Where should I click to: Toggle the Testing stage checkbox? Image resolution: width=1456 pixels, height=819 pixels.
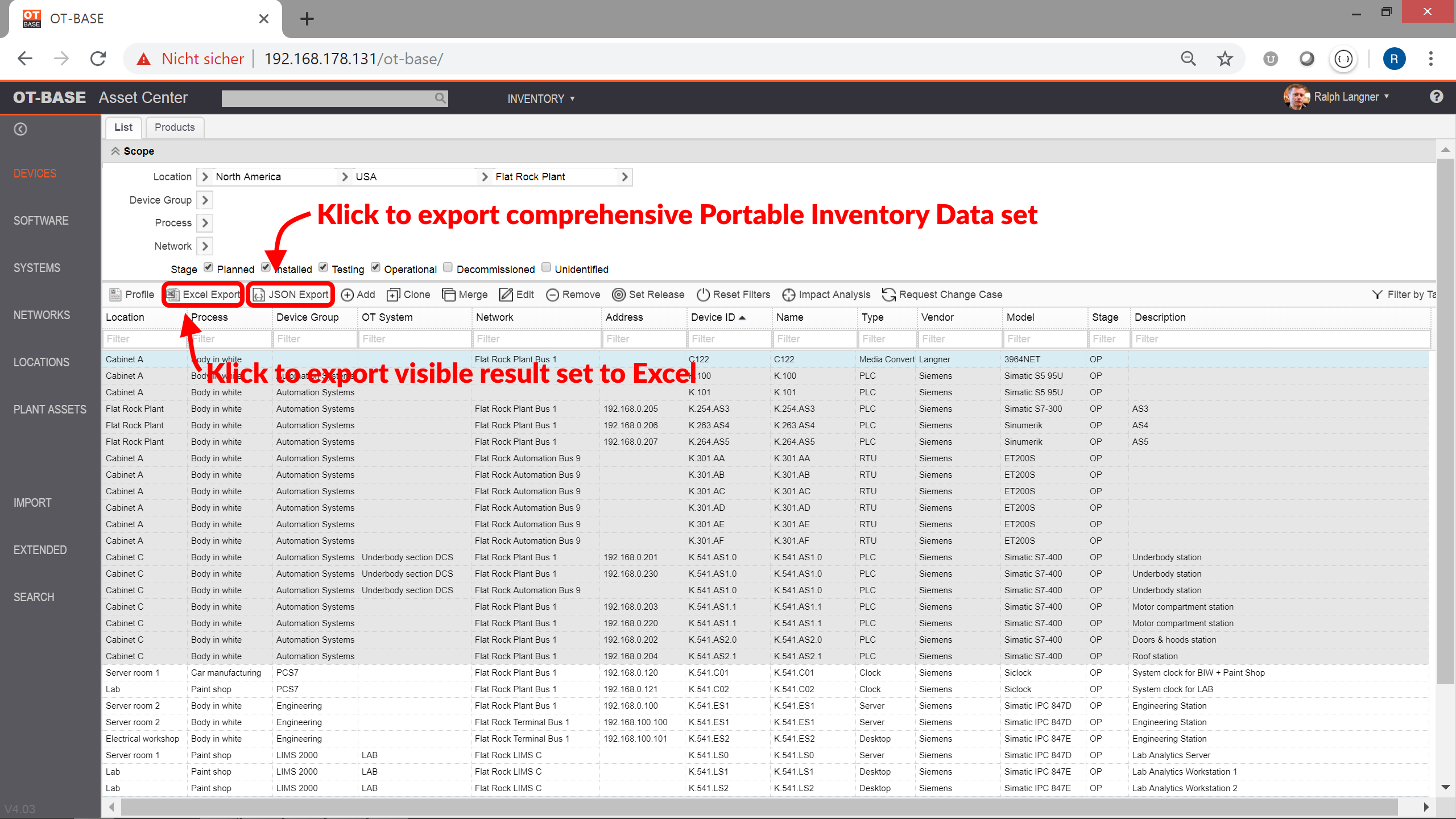(x=323, y=267)
